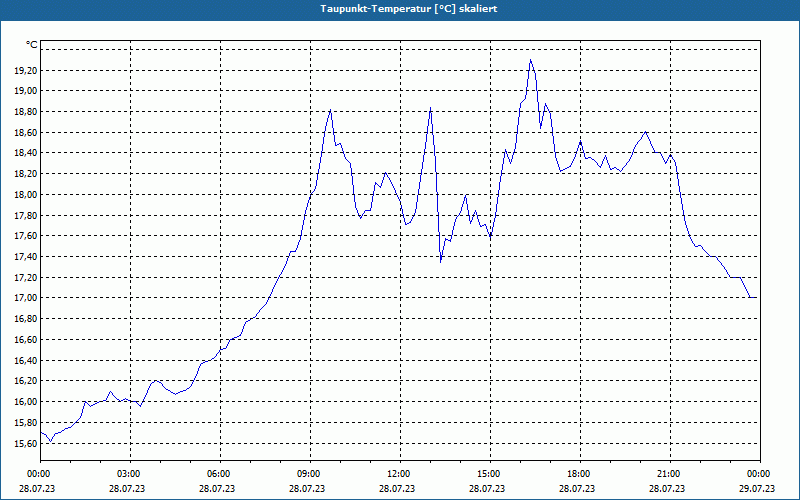Click the 16,40 y-axis label
This screenshot has height=500, width=800.
coord(27,360)
